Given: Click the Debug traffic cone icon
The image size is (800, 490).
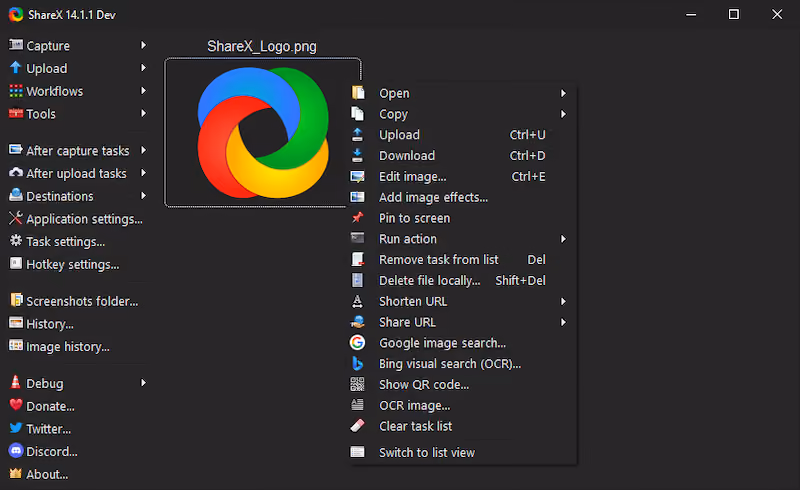Looking at the screenshot, I should click(x=16, y=382).
